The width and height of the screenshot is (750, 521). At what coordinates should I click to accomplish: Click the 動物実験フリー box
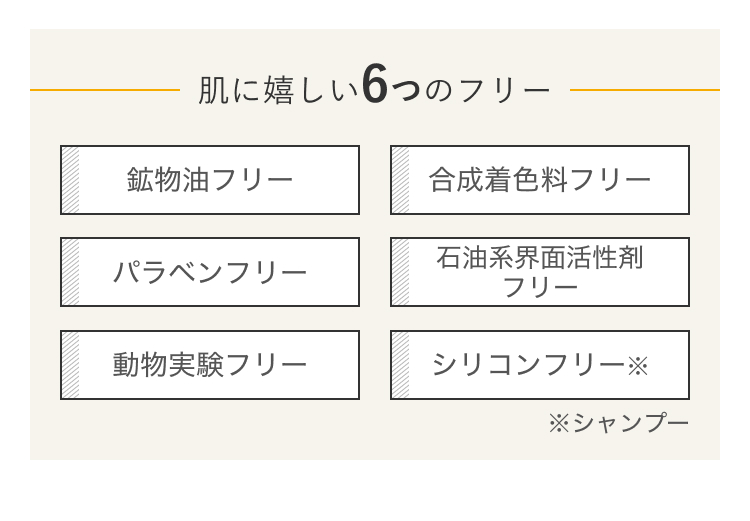click(x=210, y=365)
